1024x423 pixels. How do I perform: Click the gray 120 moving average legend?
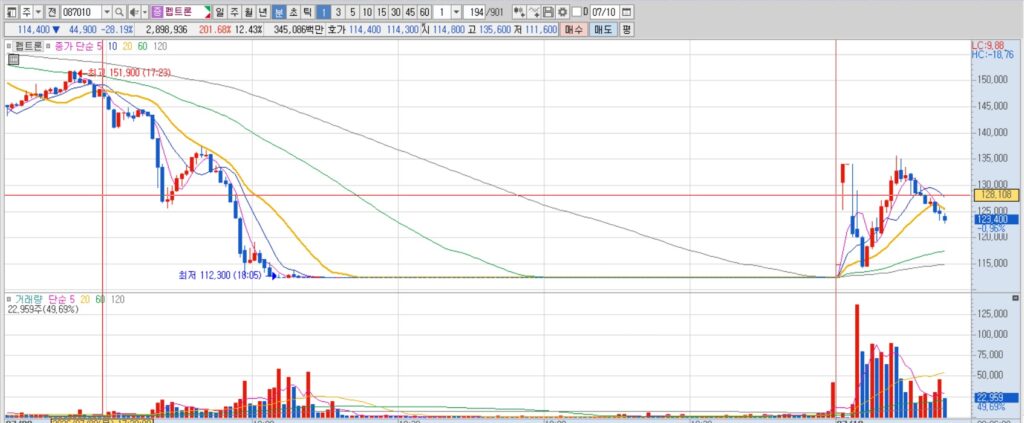point(159,46)
